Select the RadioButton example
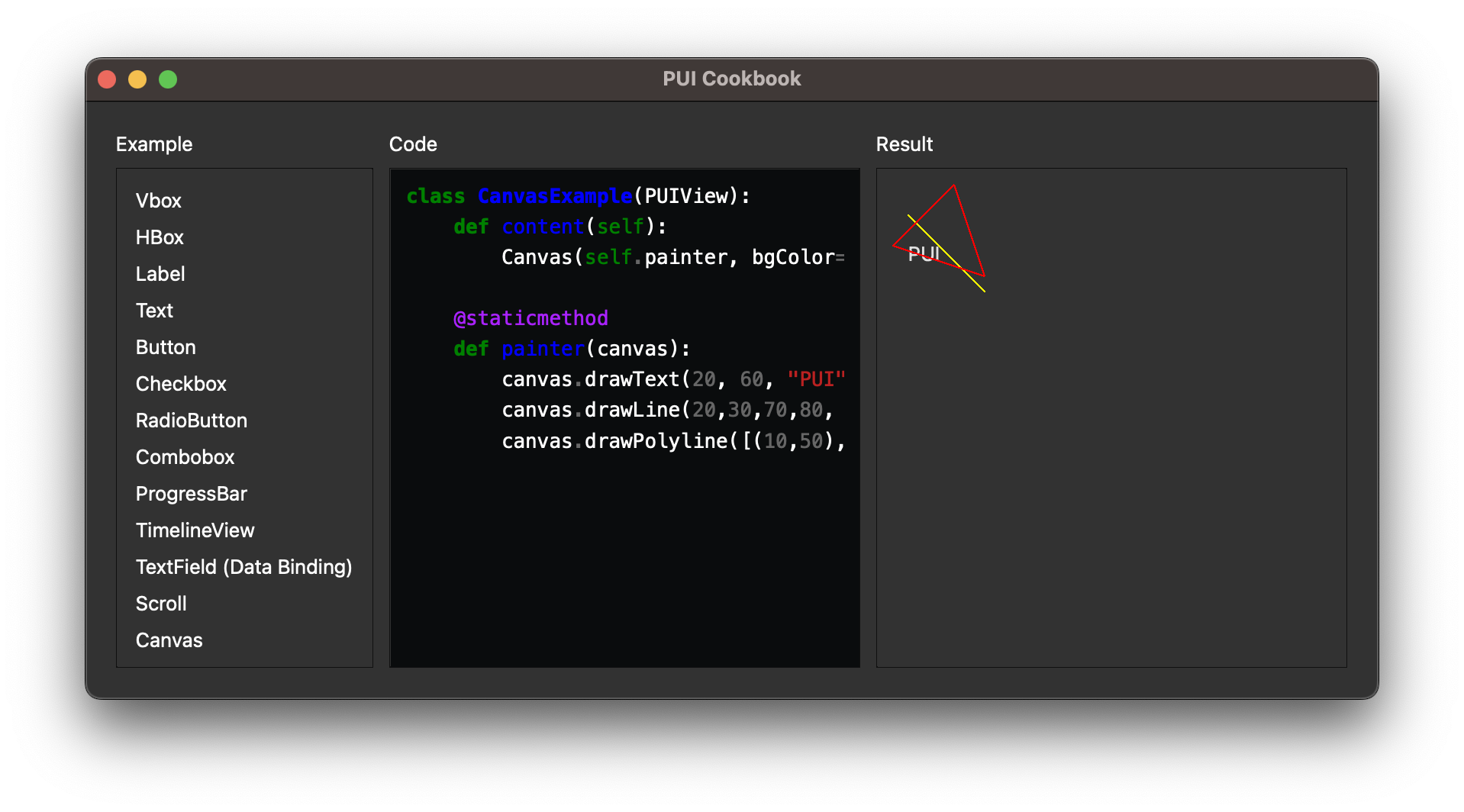The width and height of the screenshot is (1464, 812). tap(192, 420)
